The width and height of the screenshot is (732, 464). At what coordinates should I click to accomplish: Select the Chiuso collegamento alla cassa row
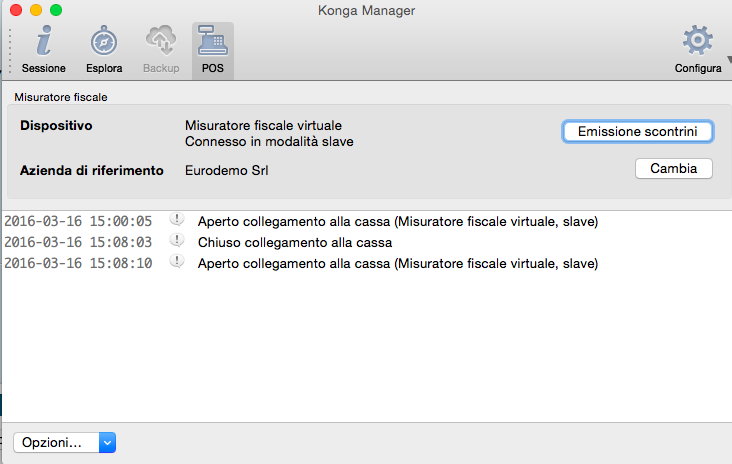point(294,242)
